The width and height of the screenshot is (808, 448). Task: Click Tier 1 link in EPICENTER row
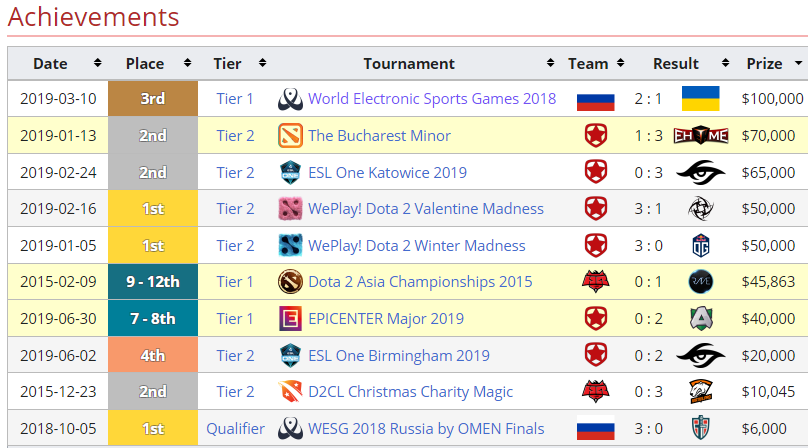click(235, 319)
